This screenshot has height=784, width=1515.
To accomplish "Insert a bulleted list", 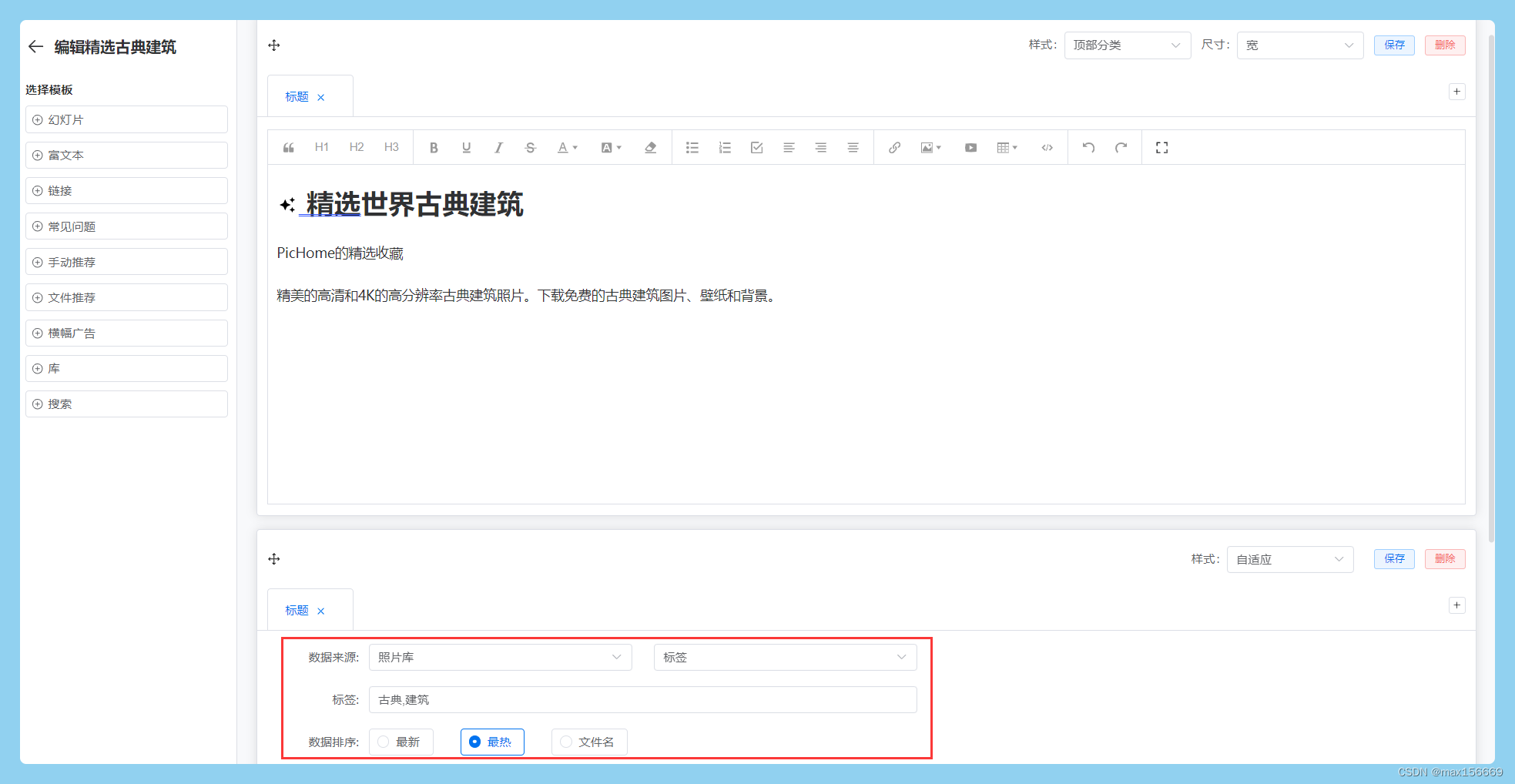I will 692,148.
